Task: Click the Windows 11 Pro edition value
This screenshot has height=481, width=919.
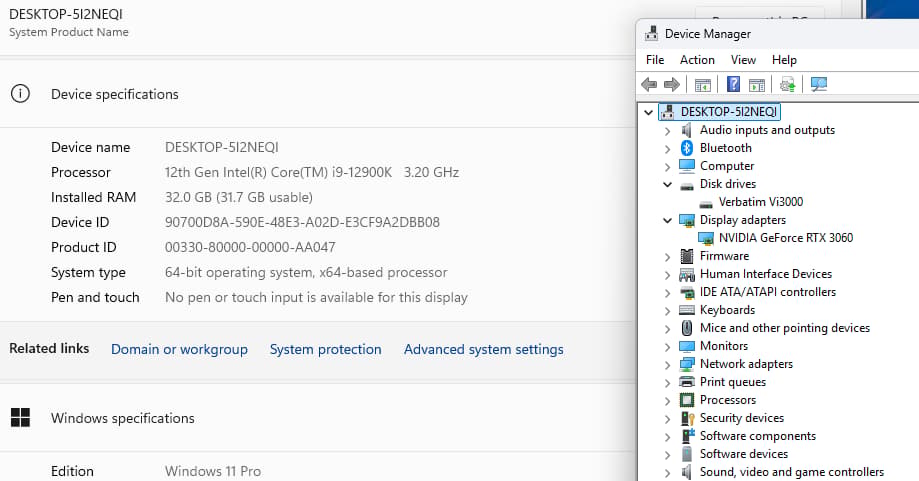Action: 213,471
